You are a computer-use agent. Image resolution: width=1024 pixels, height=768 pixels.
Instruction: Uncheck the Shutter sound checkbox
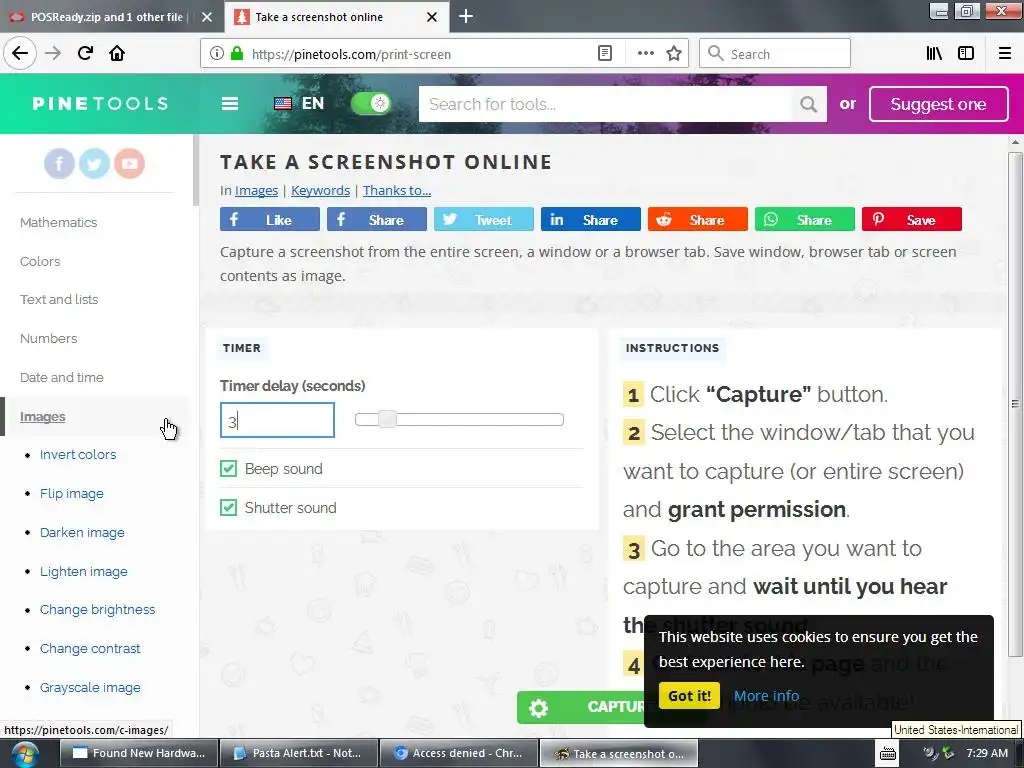[229, 507]
